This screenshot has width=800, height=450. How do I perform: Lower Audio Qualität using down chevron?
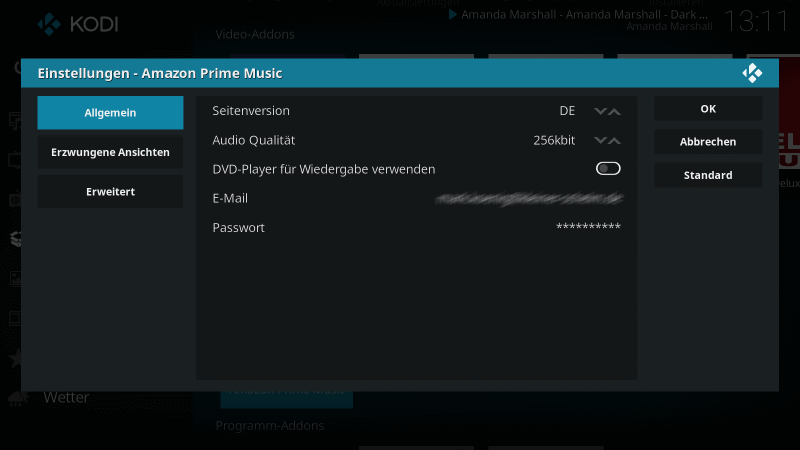click(x=601, y=140)
